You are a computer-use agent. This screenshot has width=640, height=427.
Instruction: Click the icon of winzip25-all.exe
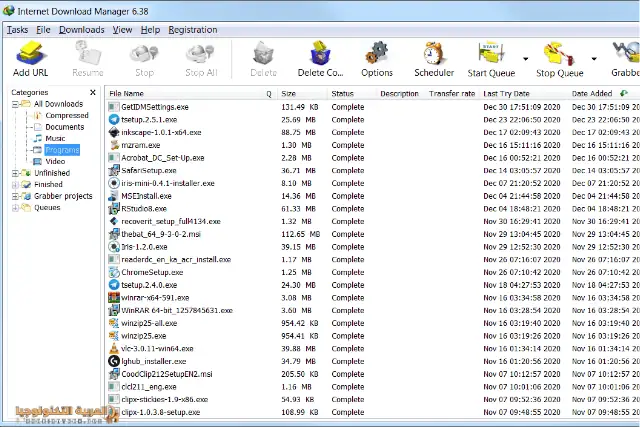tap(114, 323)
